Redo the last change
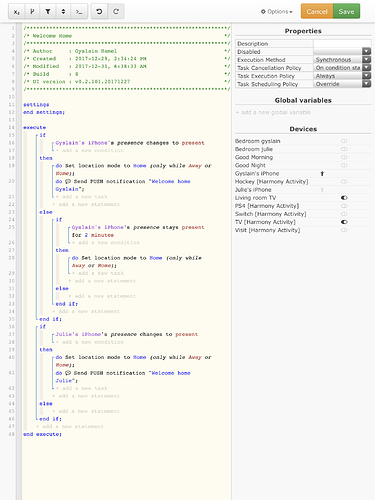375x500 pixels. point(116,12)
